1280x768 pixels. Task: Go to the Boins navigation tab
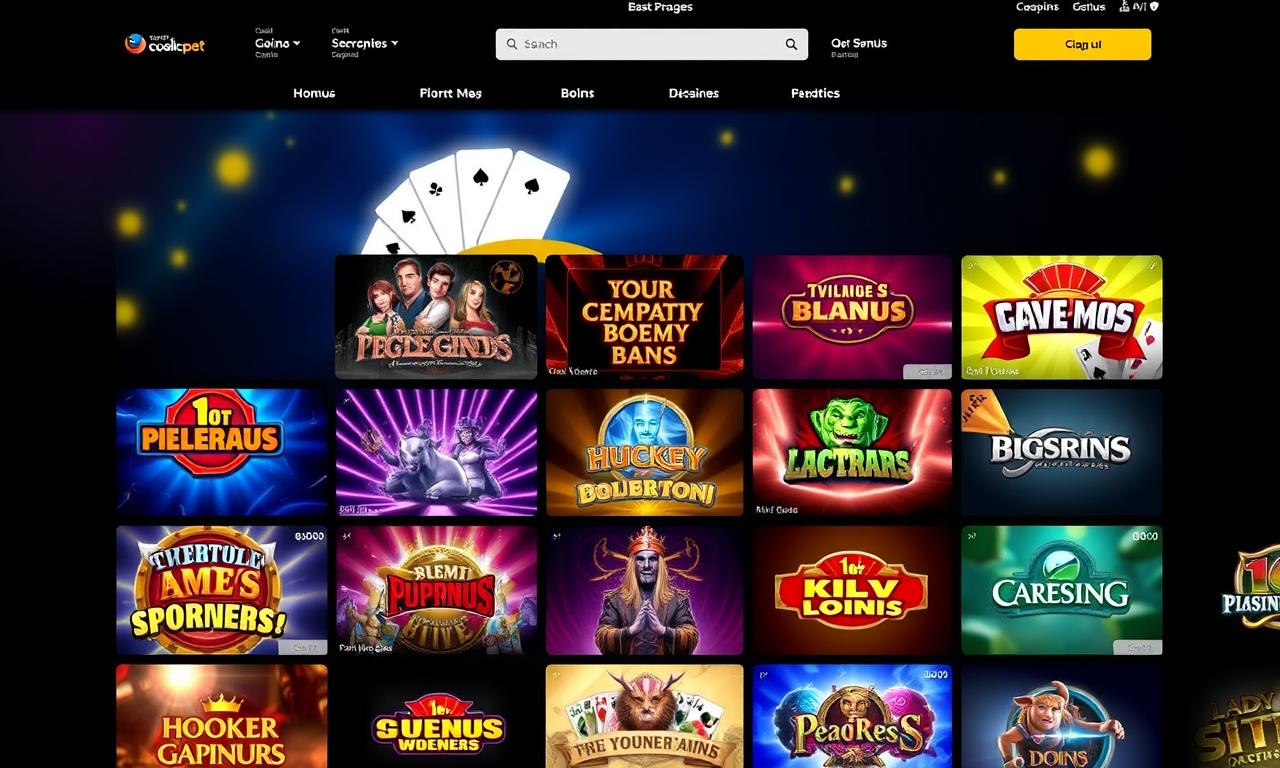point(578,93)
